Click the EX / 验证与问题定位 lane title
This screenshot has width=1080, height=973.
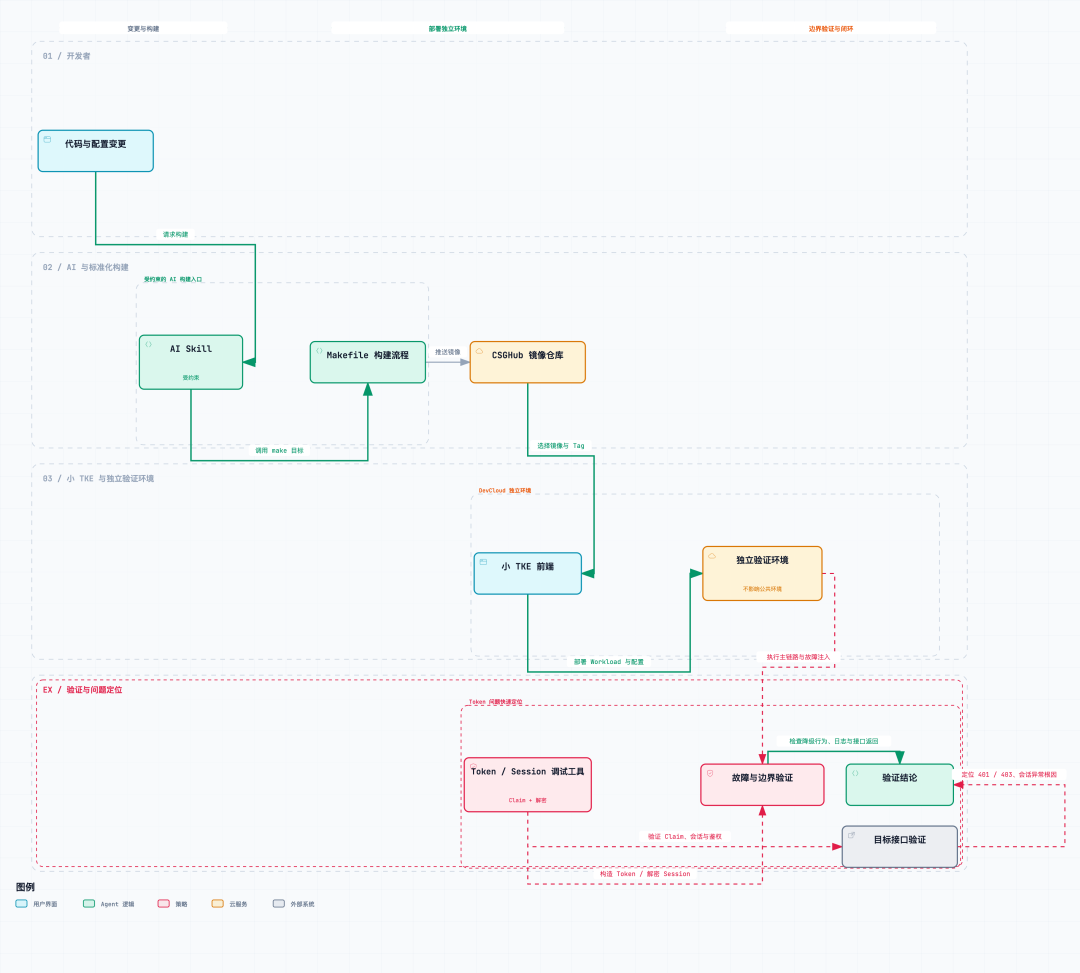(83, 690)
